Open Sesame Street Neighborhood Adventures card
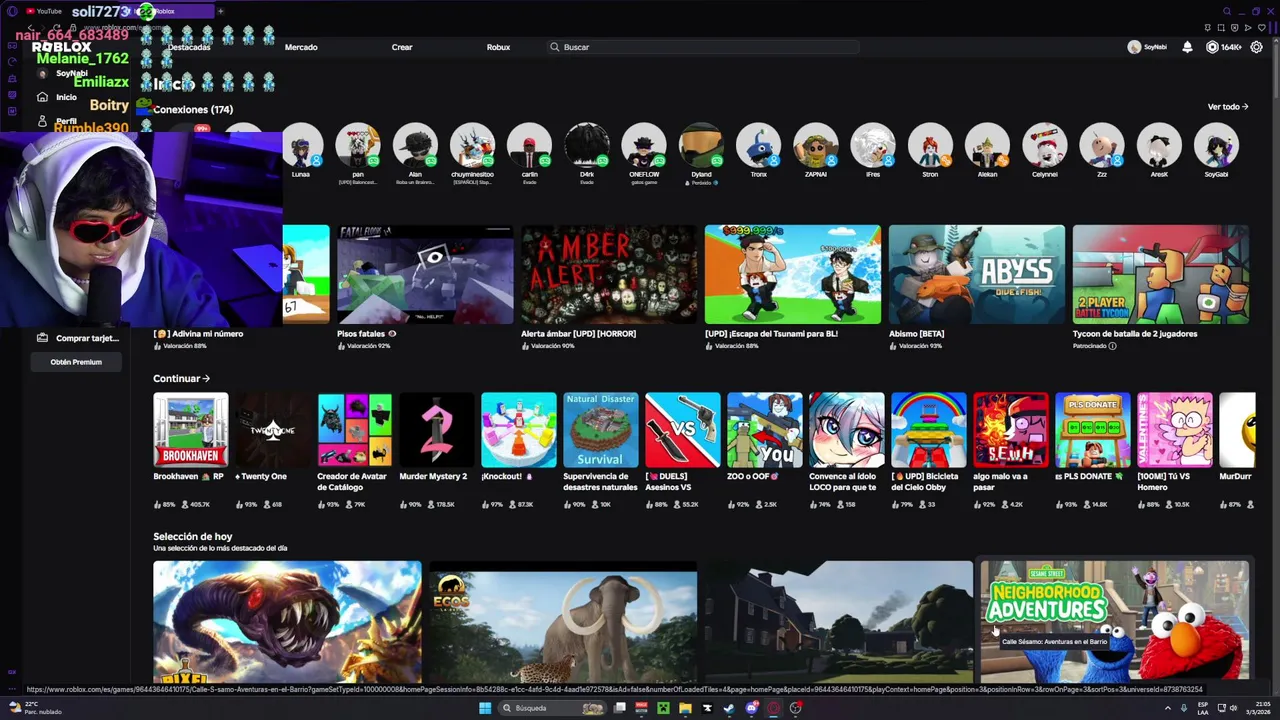Screen dimensions: 1280x720 coord(1115,620)
